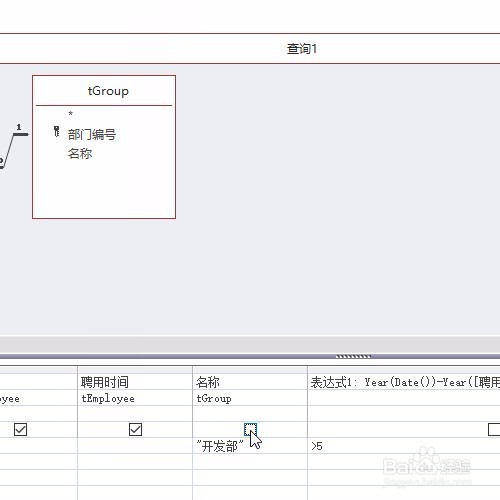Select the 部门编号 field in tGroup

click(92, 135)
